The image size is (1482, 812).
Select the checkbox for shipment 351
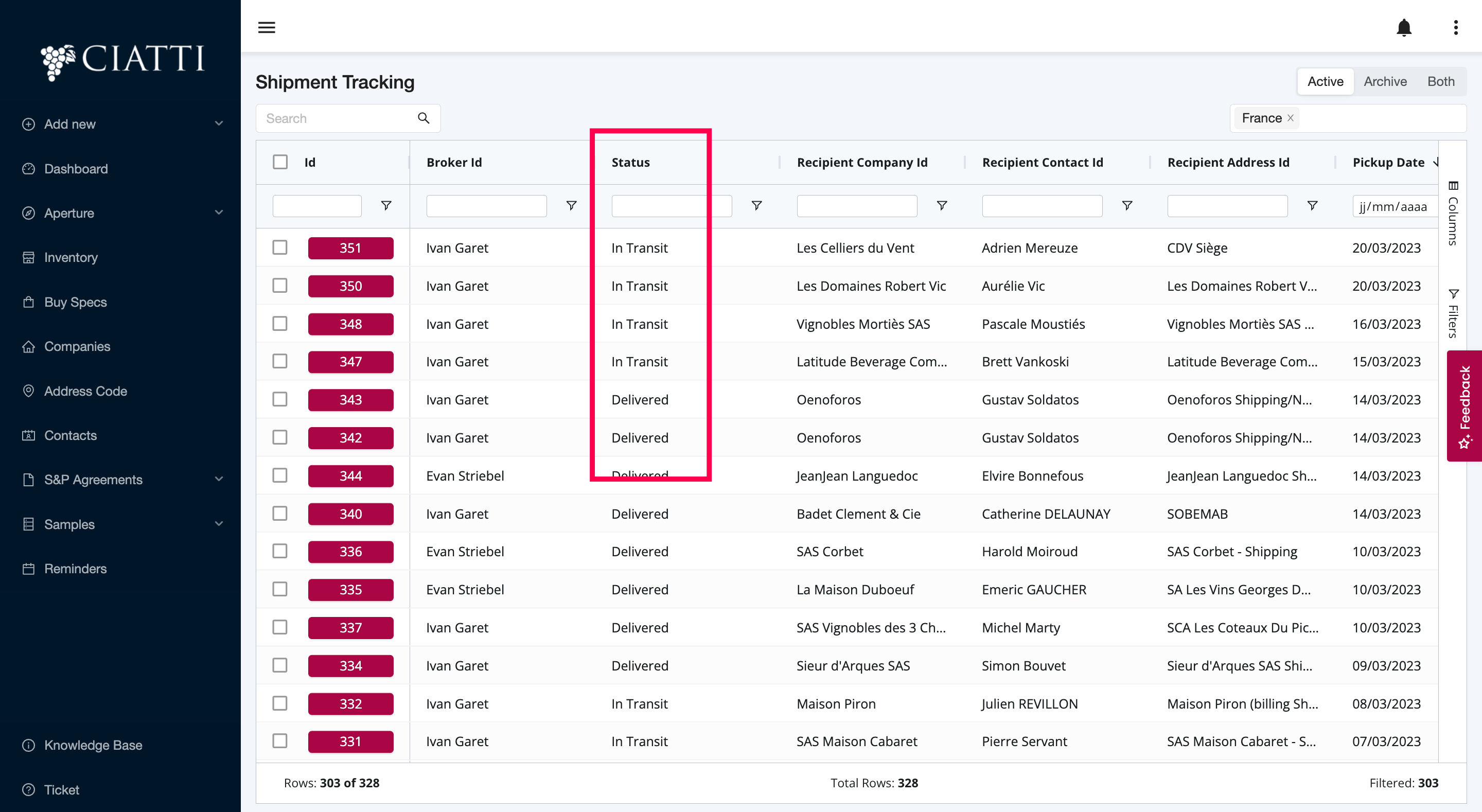(x=280, y=248)
